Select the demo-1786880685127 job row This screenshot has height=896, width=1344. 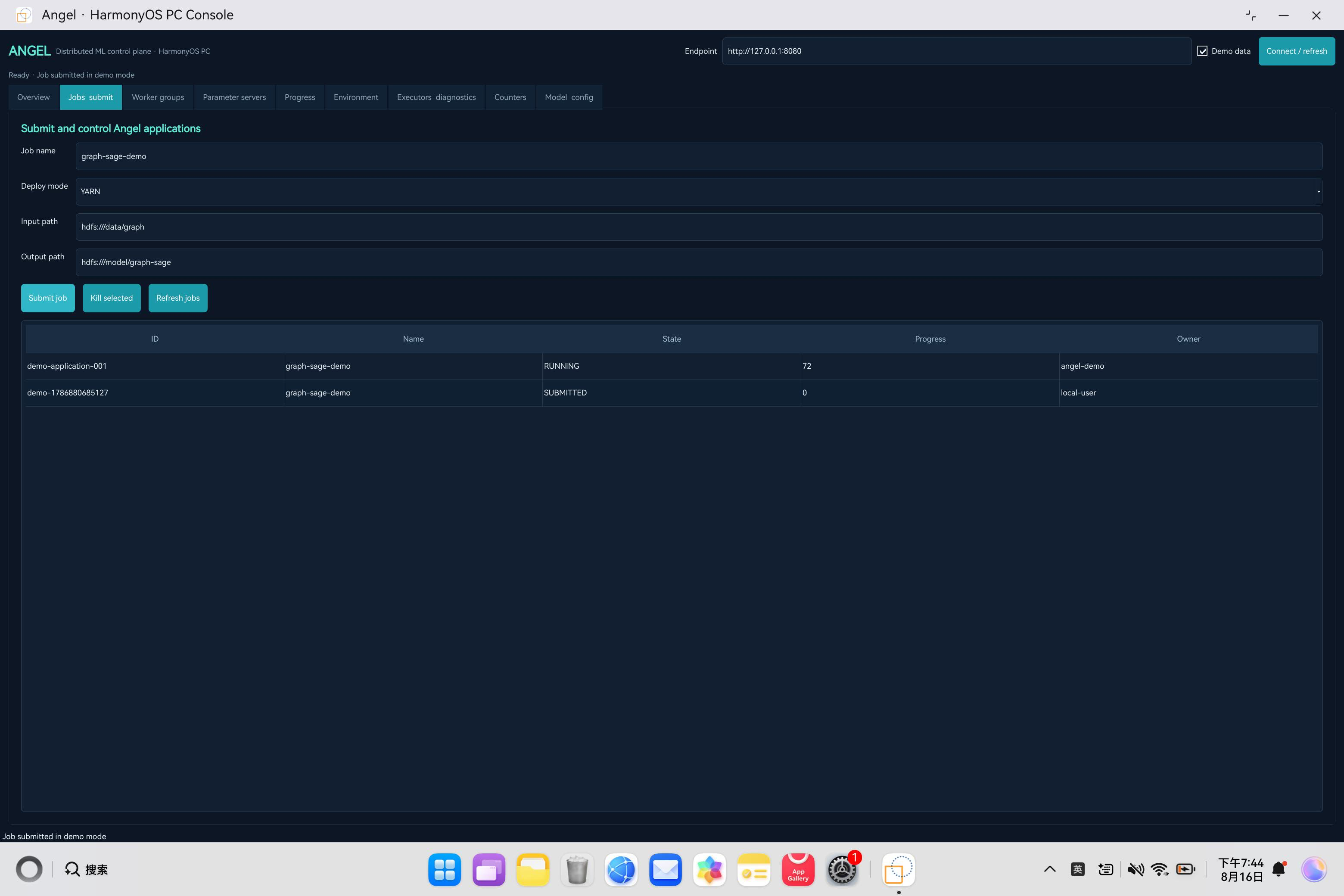(672, 393)
